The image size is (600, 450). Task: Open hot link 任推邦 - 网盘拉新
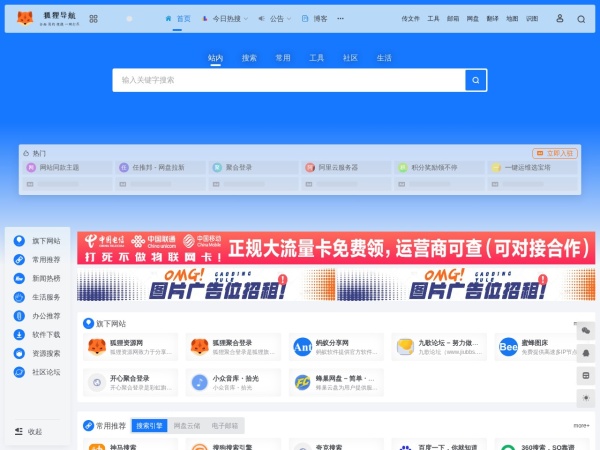160,167
